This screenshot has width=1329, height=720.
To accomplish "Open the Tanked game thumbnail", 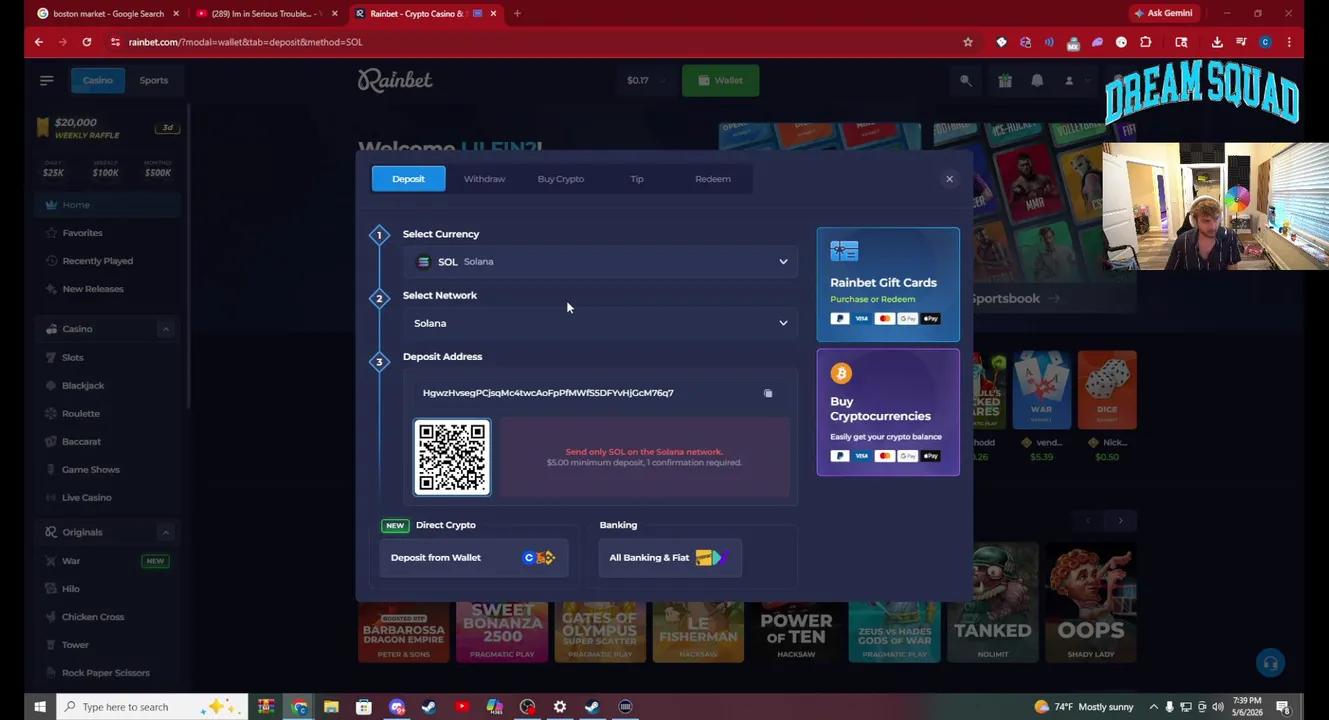I will (x=992, y=604).
